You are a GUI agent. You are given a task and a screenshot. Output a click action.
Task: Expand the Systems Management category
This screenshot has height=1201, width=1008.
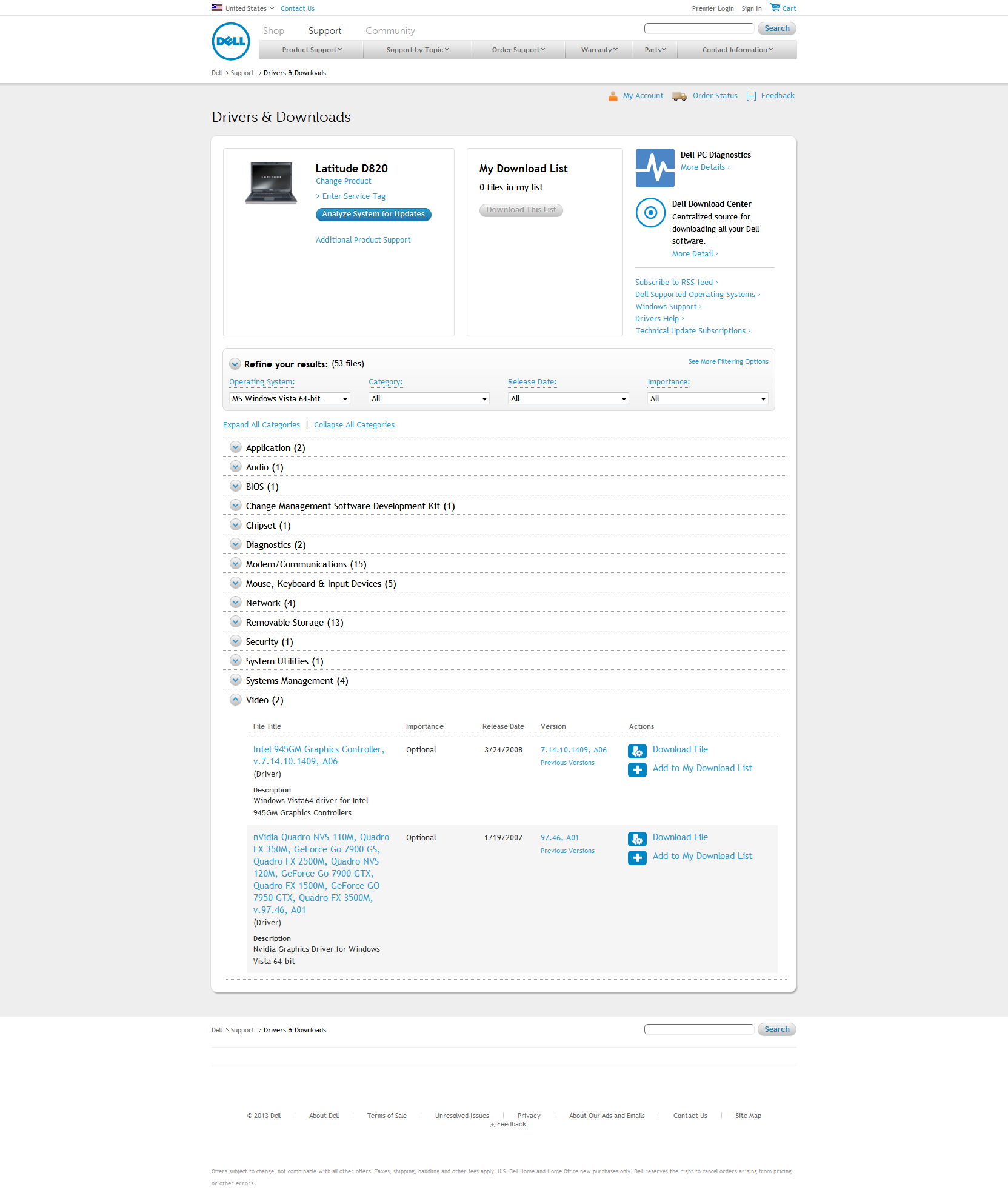click(236, 680)
